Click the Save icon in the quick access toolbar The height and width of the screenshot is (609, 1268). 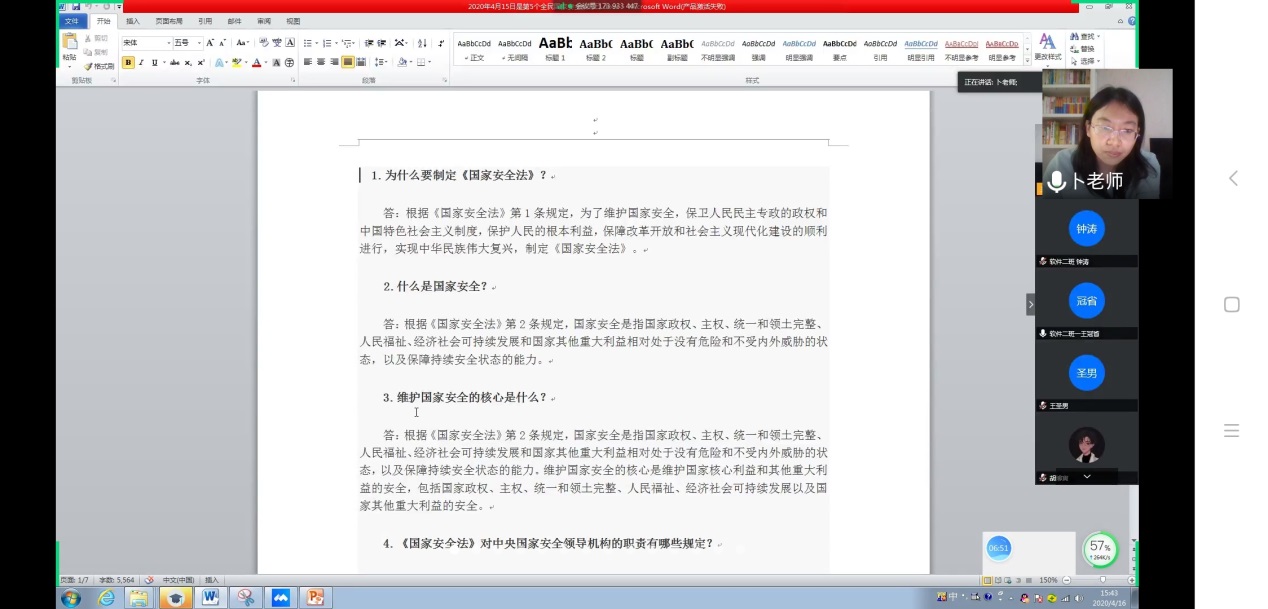tap(75, 6)
